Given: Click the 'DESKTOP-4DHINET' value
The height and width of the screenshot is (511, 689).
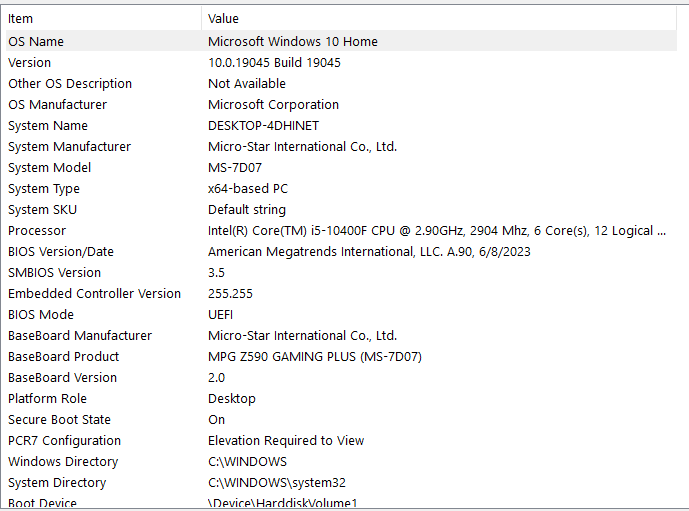Looking at the screenshot, I should [x=264, y=126].
